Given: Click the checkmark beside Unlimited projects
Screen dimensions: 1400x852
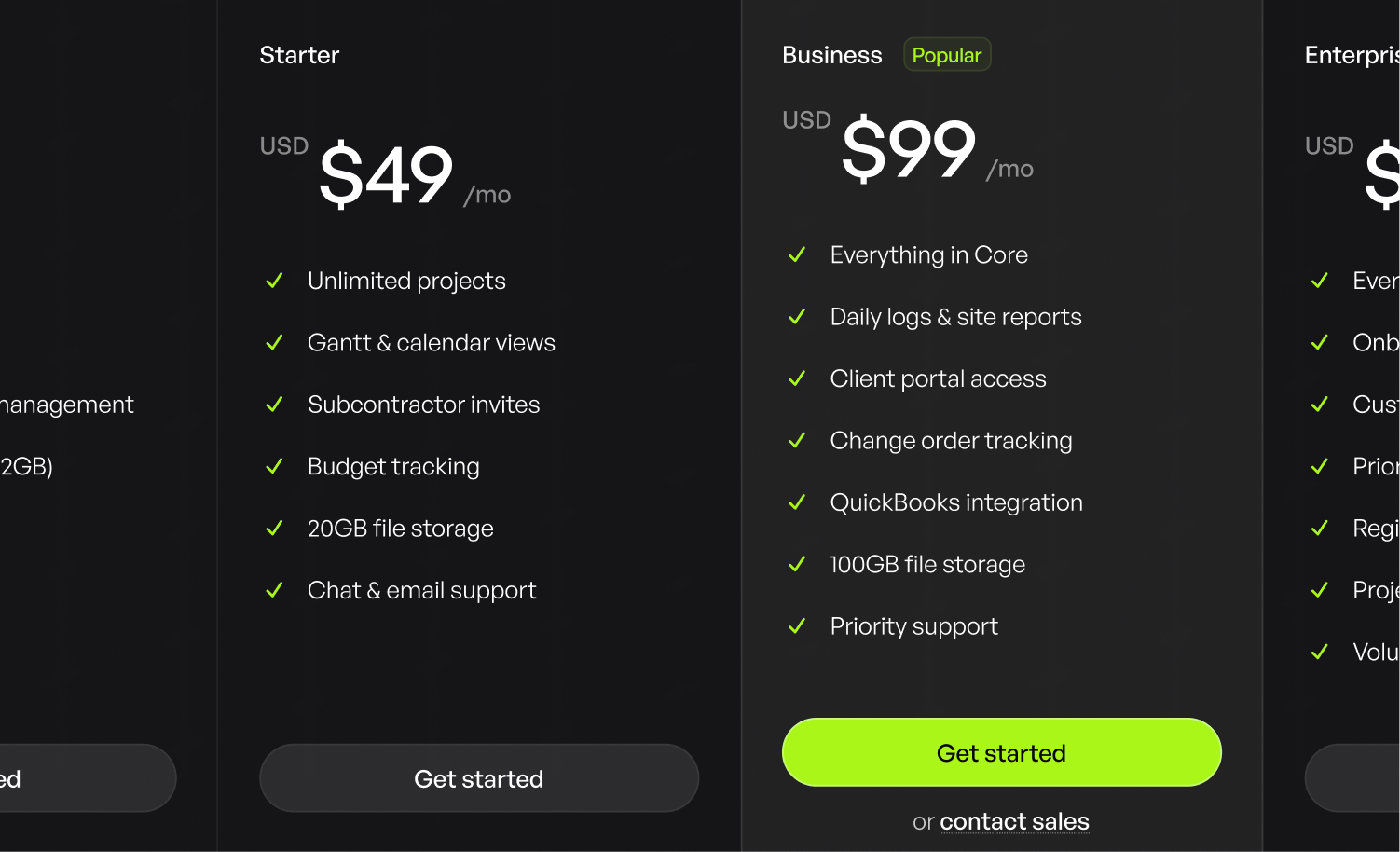Looking at the screenshot, I should click(x=274, y=281).
